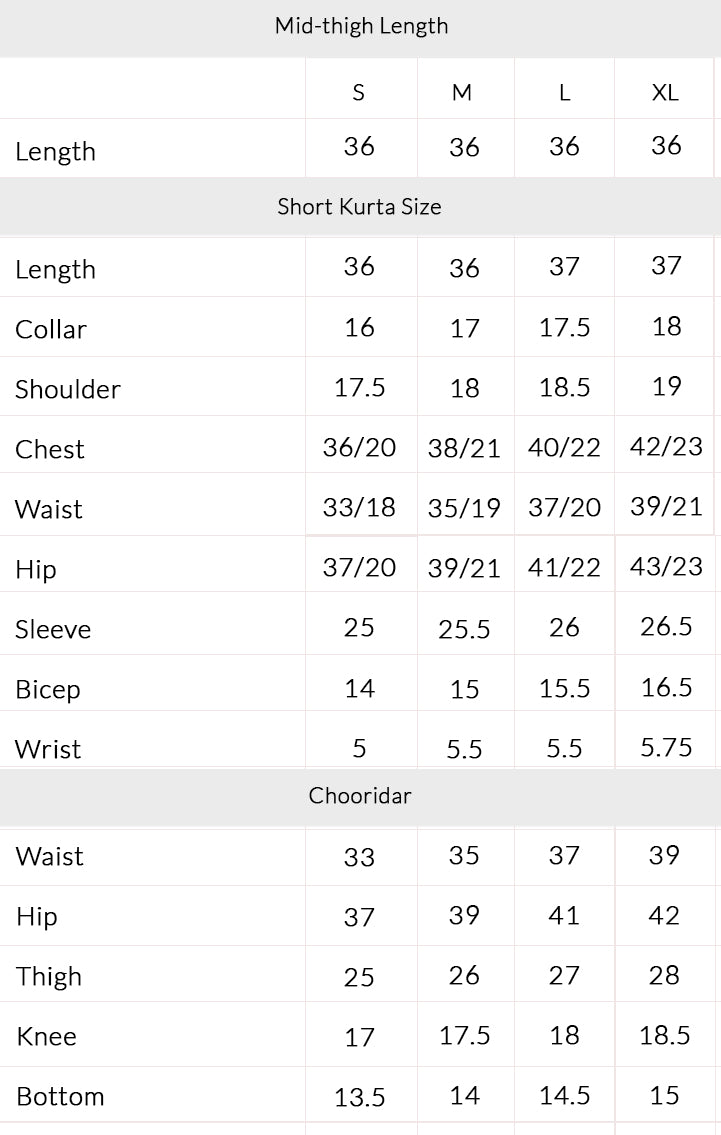The height and width of the screenshot is (1135, 721).
Task: Select the Short Kurta Size header
Action: (x=359, y=206)
